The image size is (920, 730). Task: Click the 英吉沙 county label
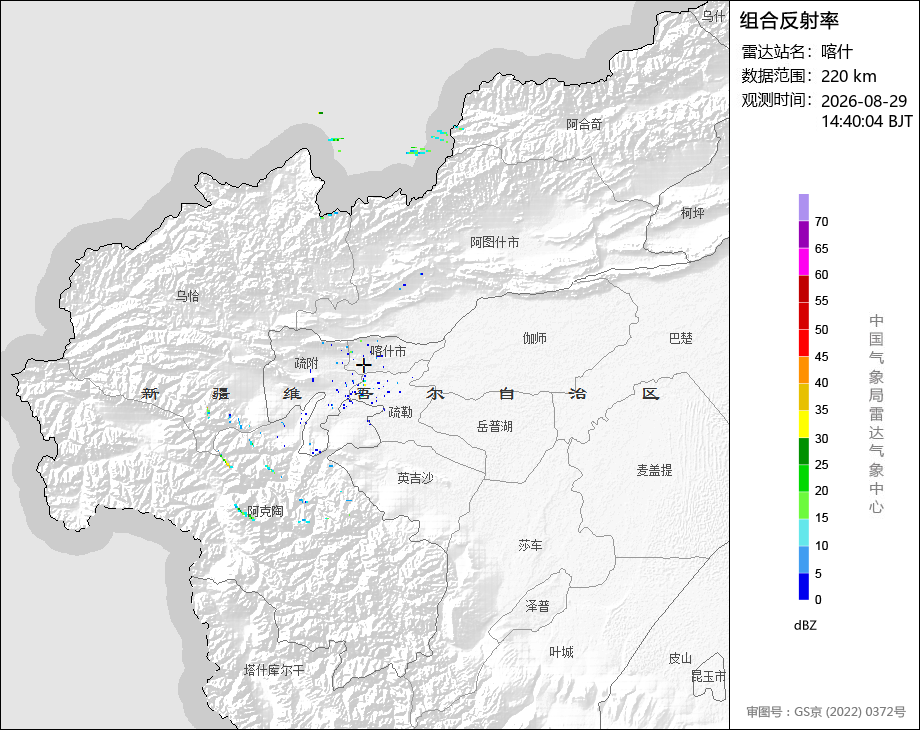(x=415, y=478)
